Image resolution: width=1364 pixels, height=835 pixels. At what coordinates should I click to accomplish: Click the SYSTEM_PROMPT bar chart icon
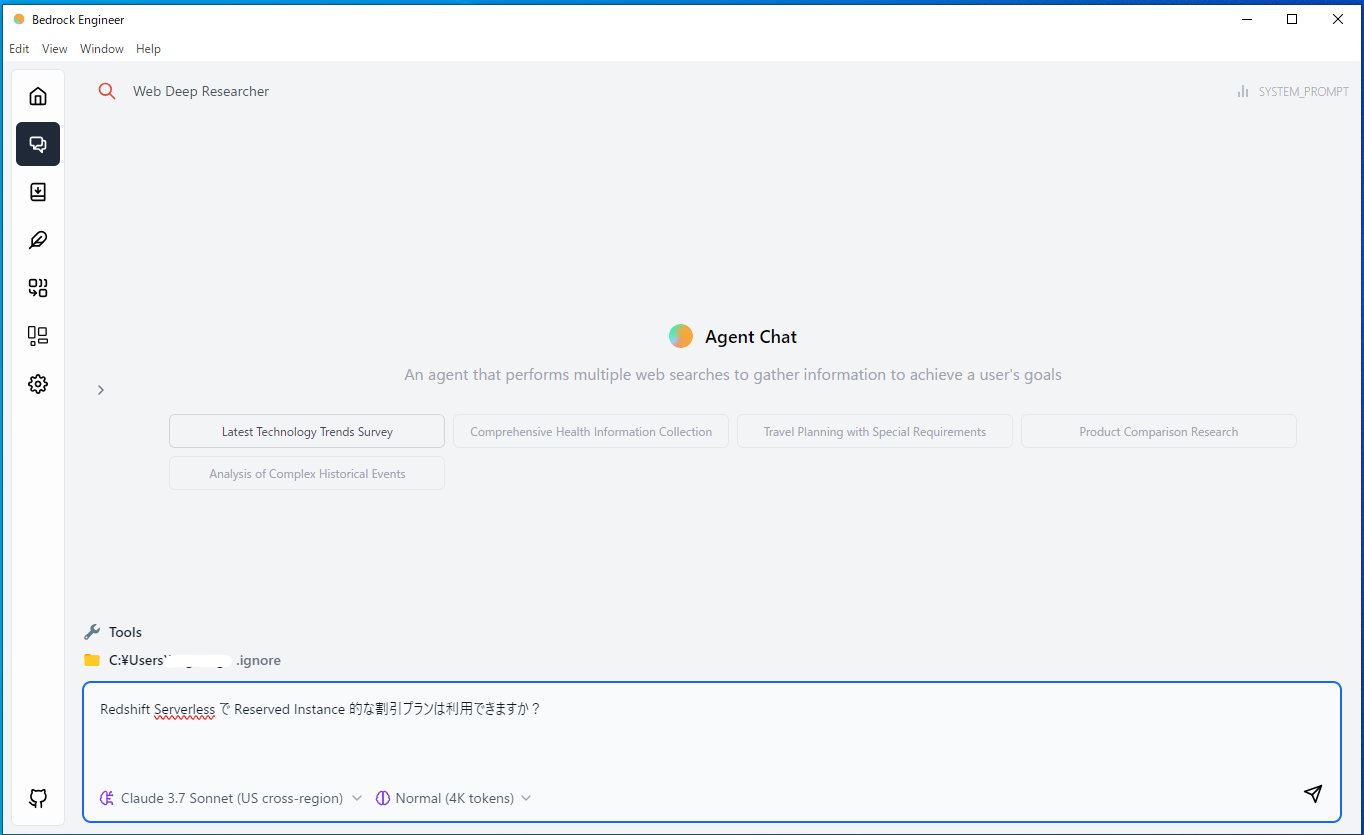(1243, 91)
